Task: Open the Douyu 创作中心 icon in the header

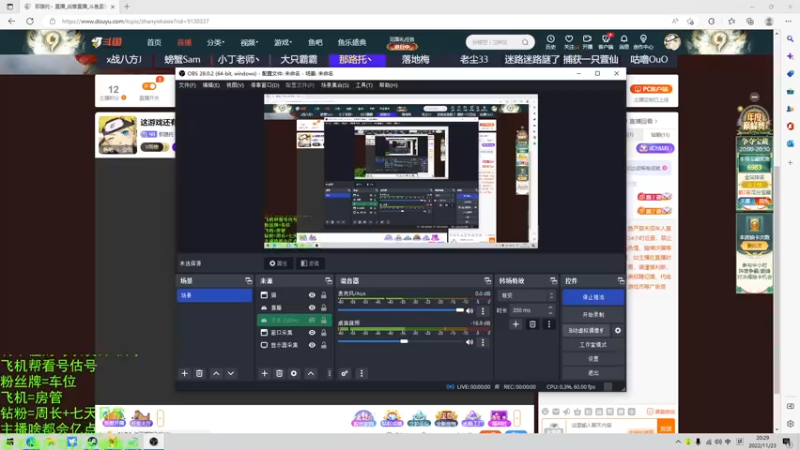Action: [643, 42]
